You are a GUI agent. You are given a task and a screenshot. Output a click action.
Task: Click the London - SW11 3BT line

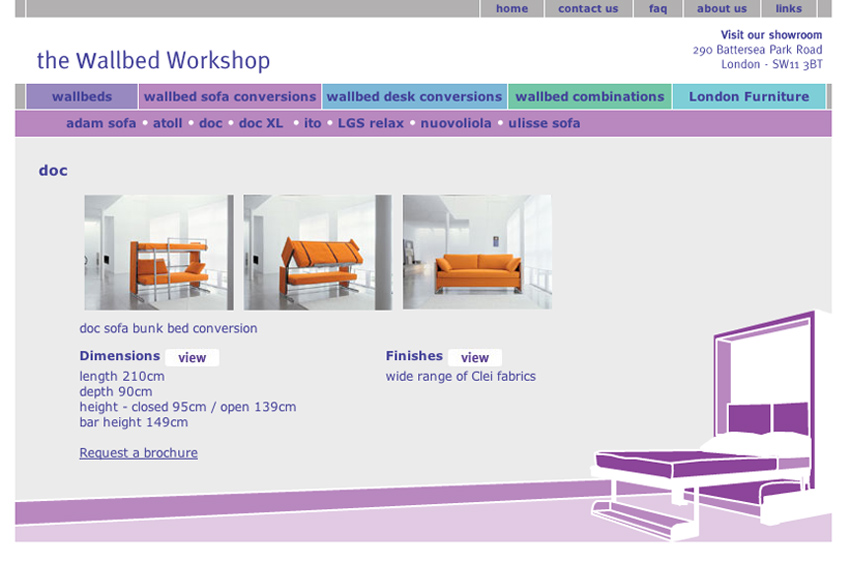pyautogui.click(x=771, y=65)
